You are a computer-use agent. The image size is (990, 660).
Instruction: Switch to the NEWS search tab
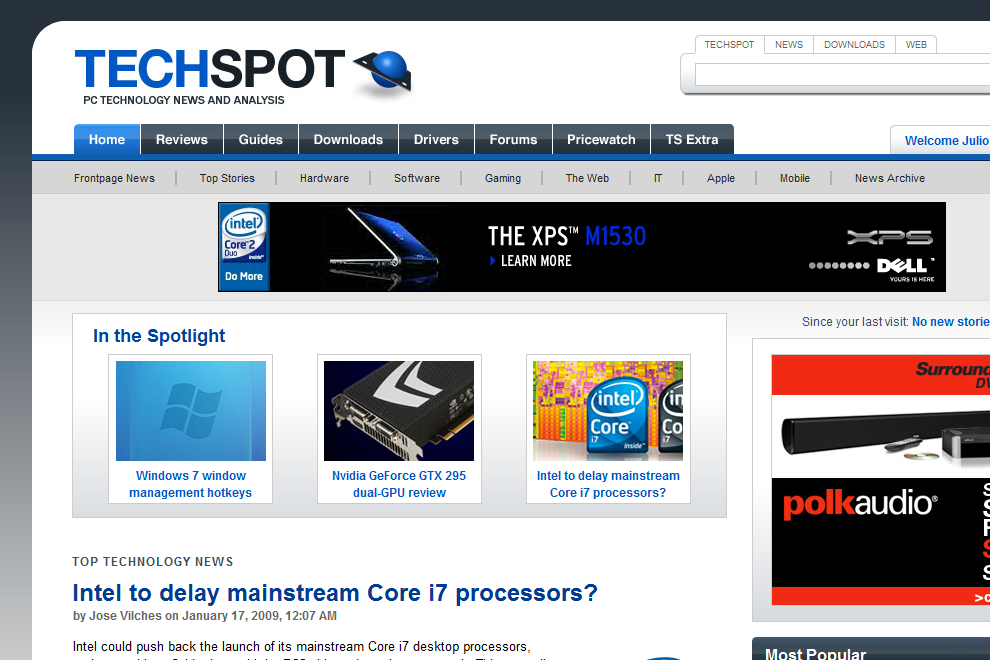(x=789, y=45)
